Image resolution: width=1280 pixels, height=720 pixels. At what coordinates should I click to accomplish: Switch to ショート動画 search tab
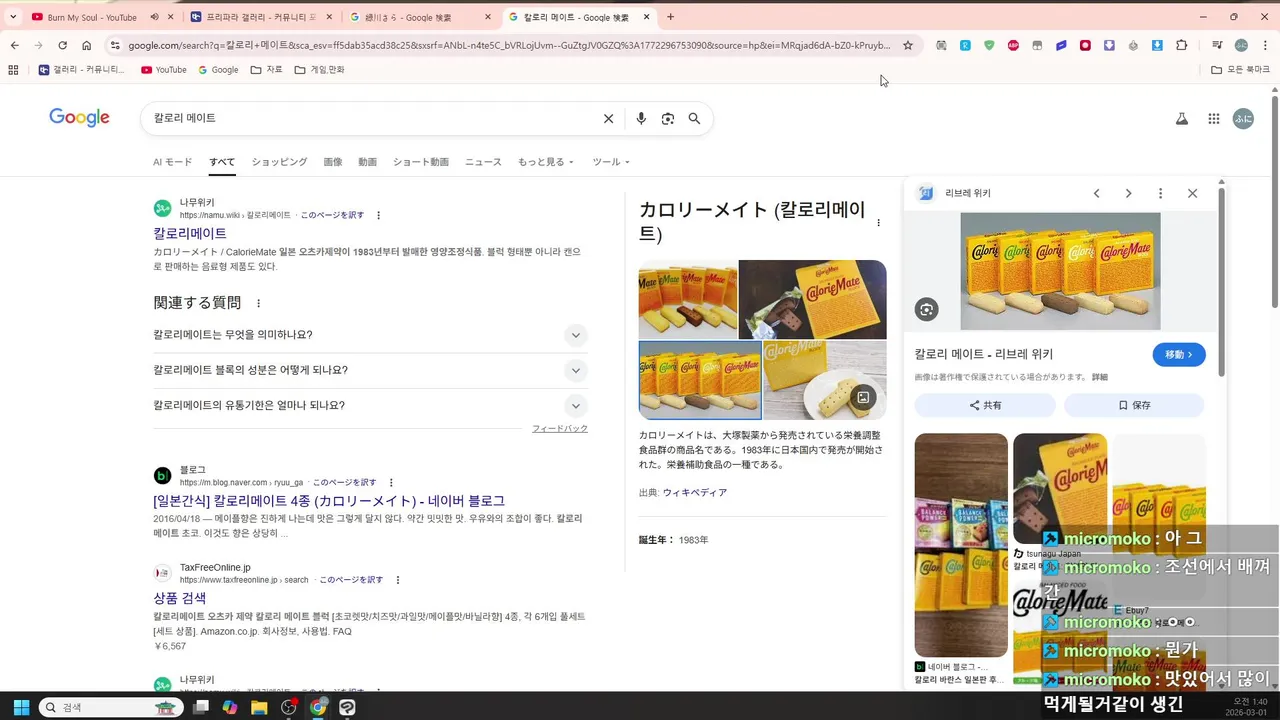coord(420,162)
